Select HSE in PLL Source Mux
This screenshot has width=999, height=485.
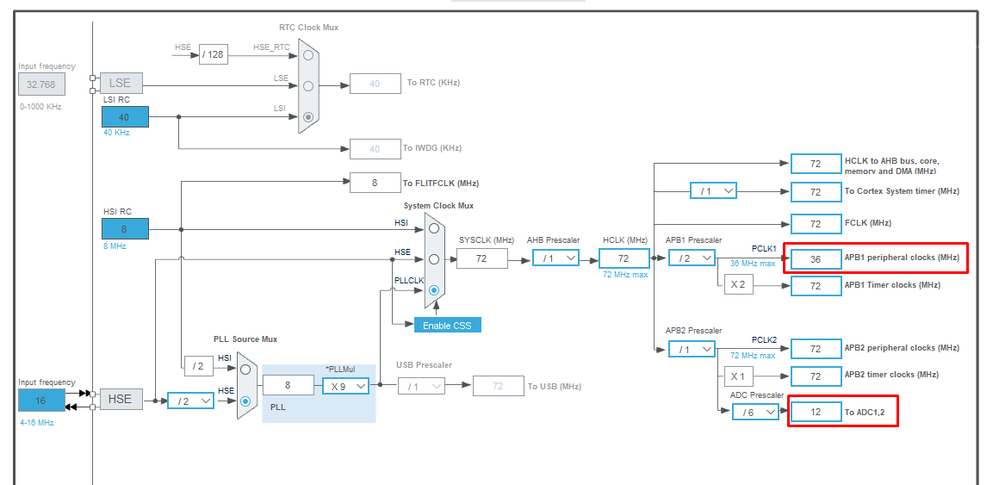coord(245,401)
